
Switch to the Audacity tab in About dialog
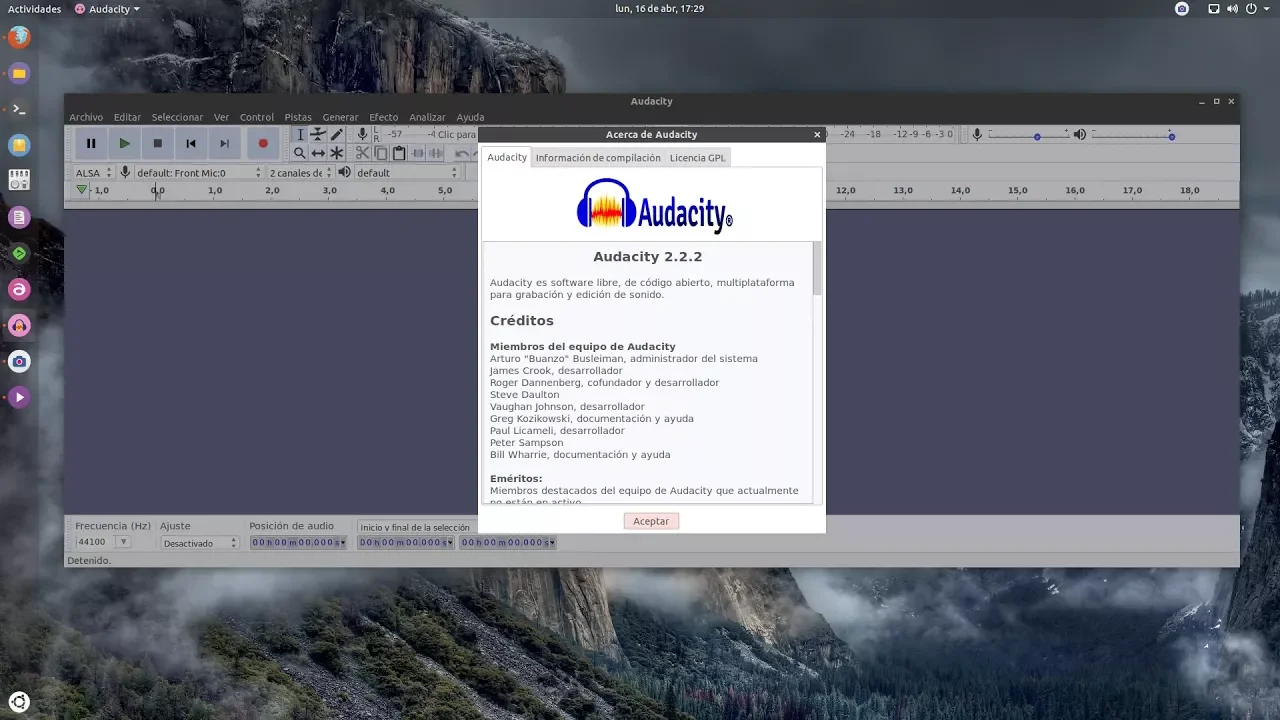[507, 157]
